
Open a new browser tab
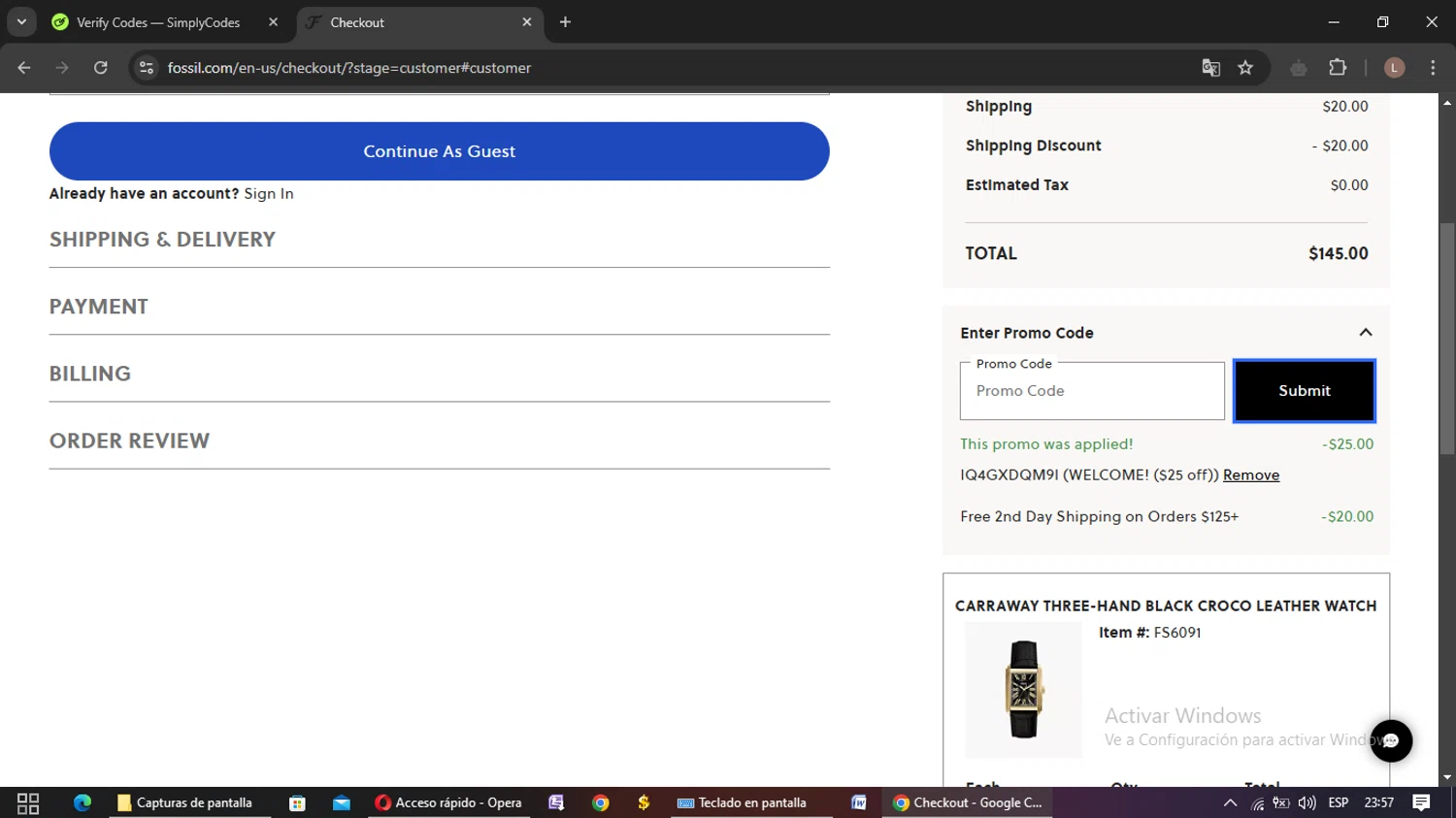point(565,22)
